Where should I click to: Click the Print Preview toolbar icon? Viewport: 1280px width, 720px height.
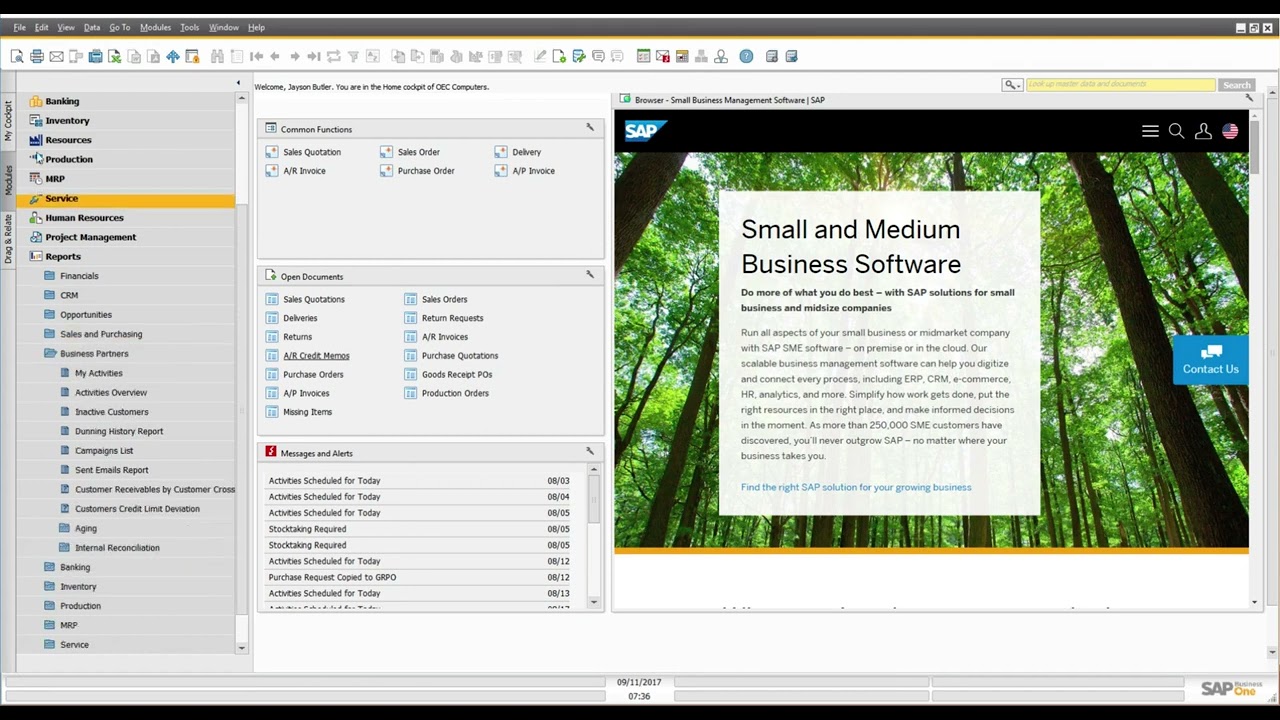pyautogui.click(x=17, y=57)
